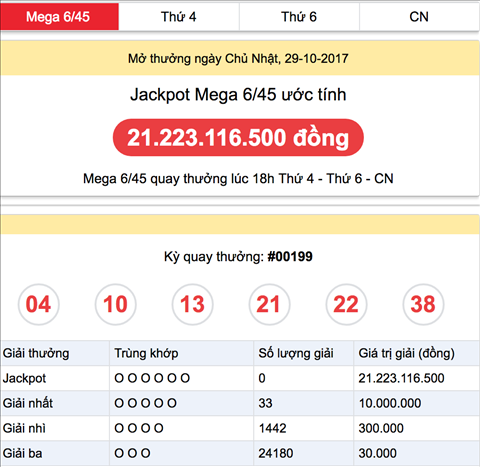Click the Jackpot prize value 21.223.116.500 in table
Screen dimensions: 480x467
click(401, 378)
